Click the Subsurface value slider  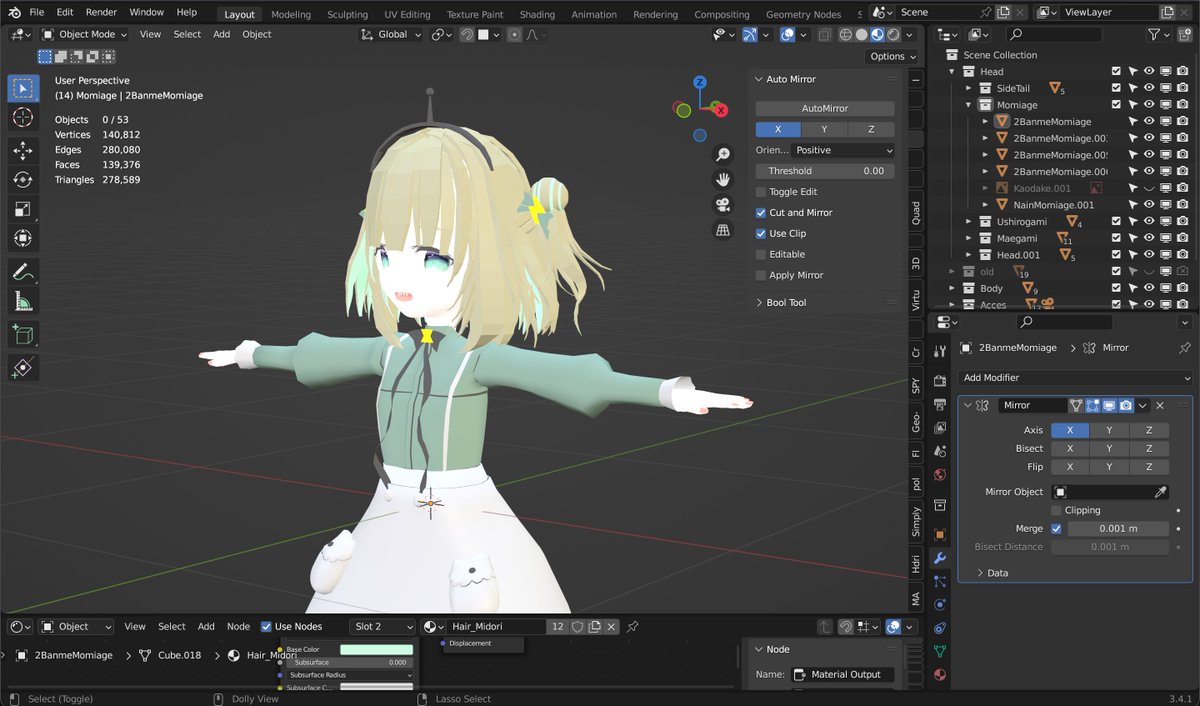pyautogui.click(x=350, y=662)
